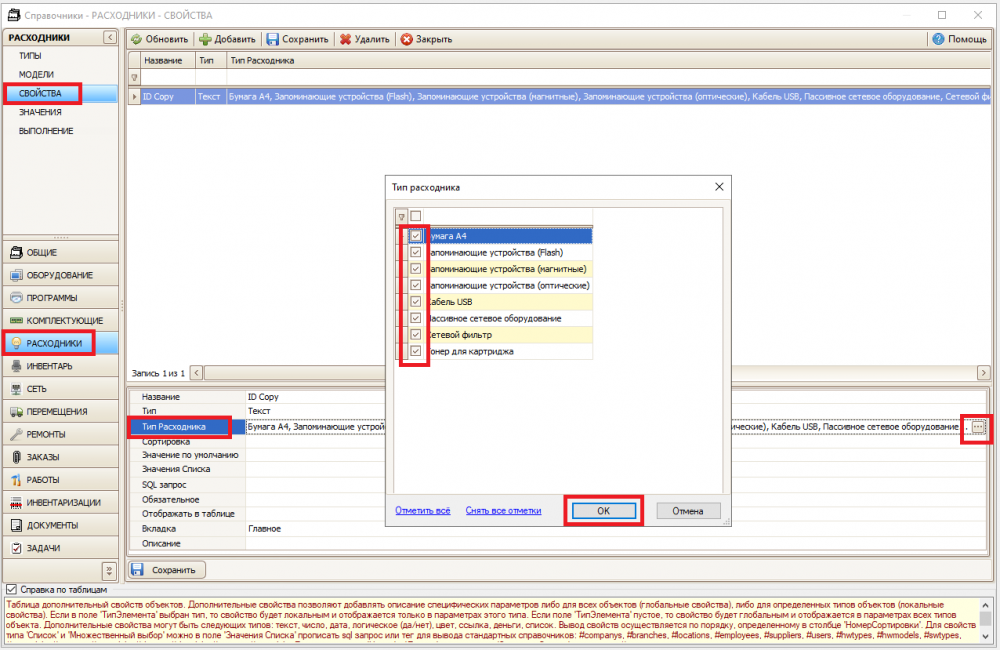Click the green Добавить plus icon

[205, 40]
